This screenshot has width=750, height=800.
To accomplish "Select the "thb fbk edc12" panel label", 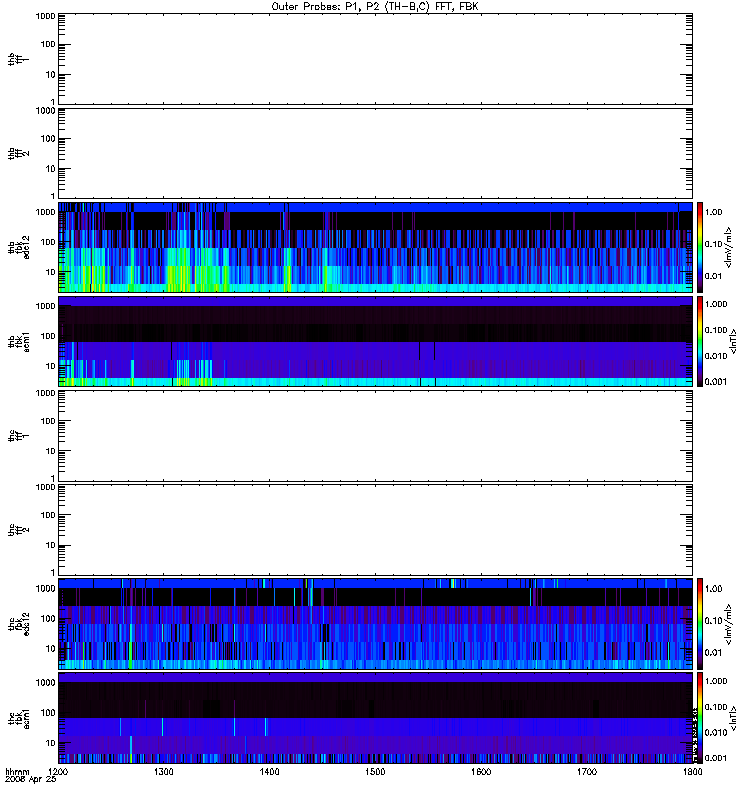I will tap(18, 247).
